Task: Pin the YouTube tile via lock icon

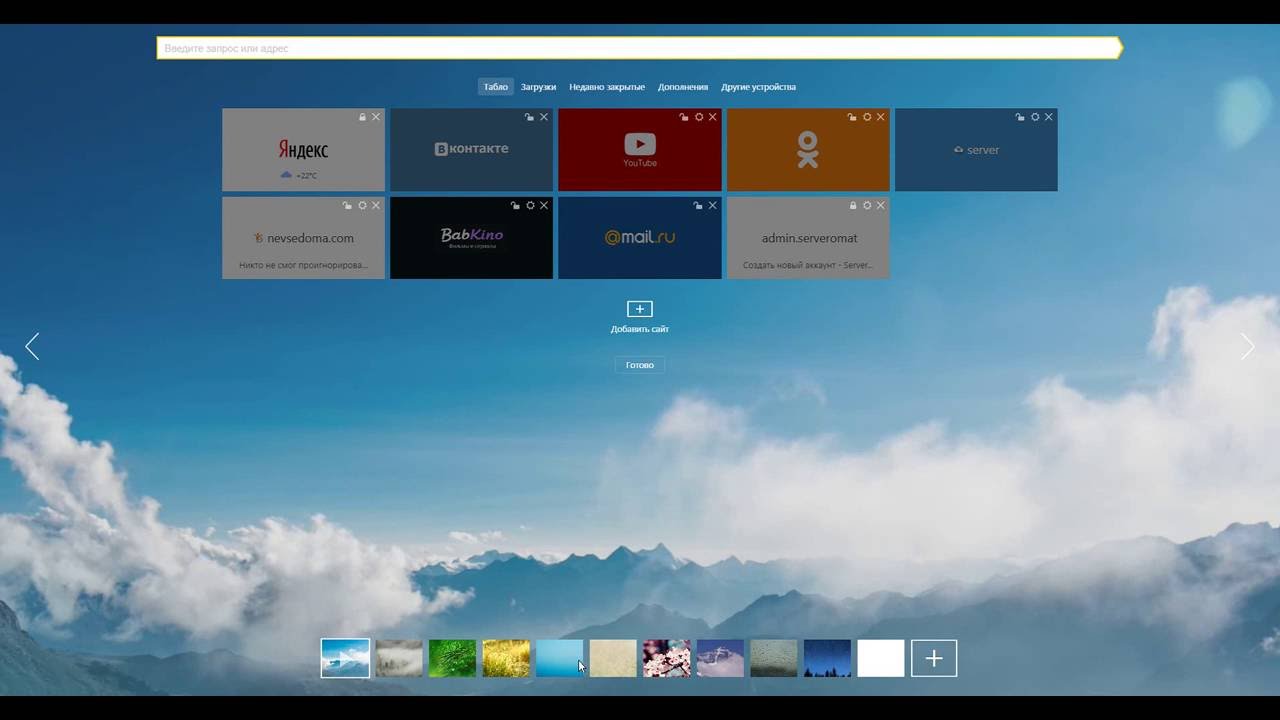Action: (684, 117)
